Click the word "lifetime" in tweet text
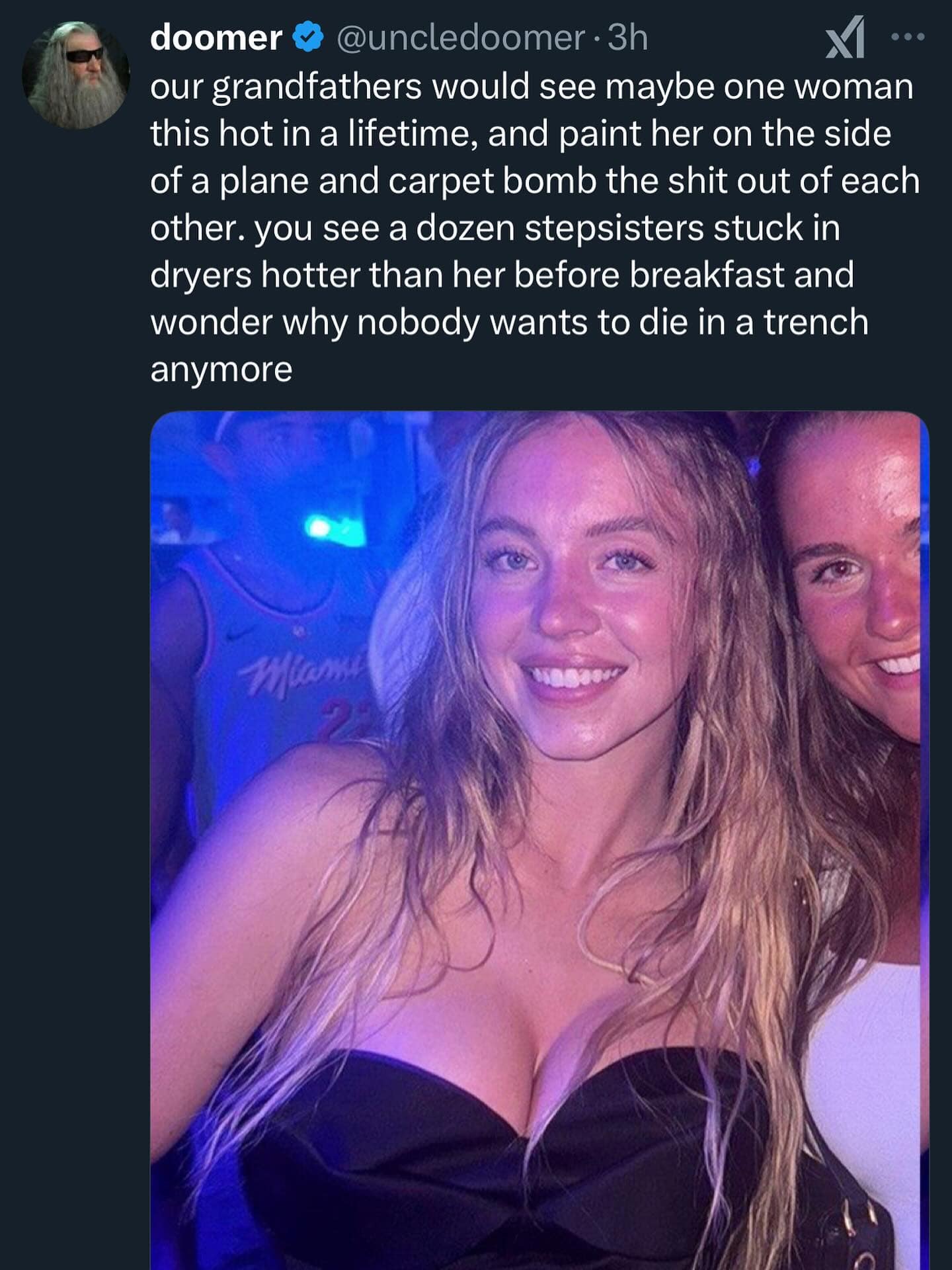This screenshot has width=952, height=1270. coord(412,134)
